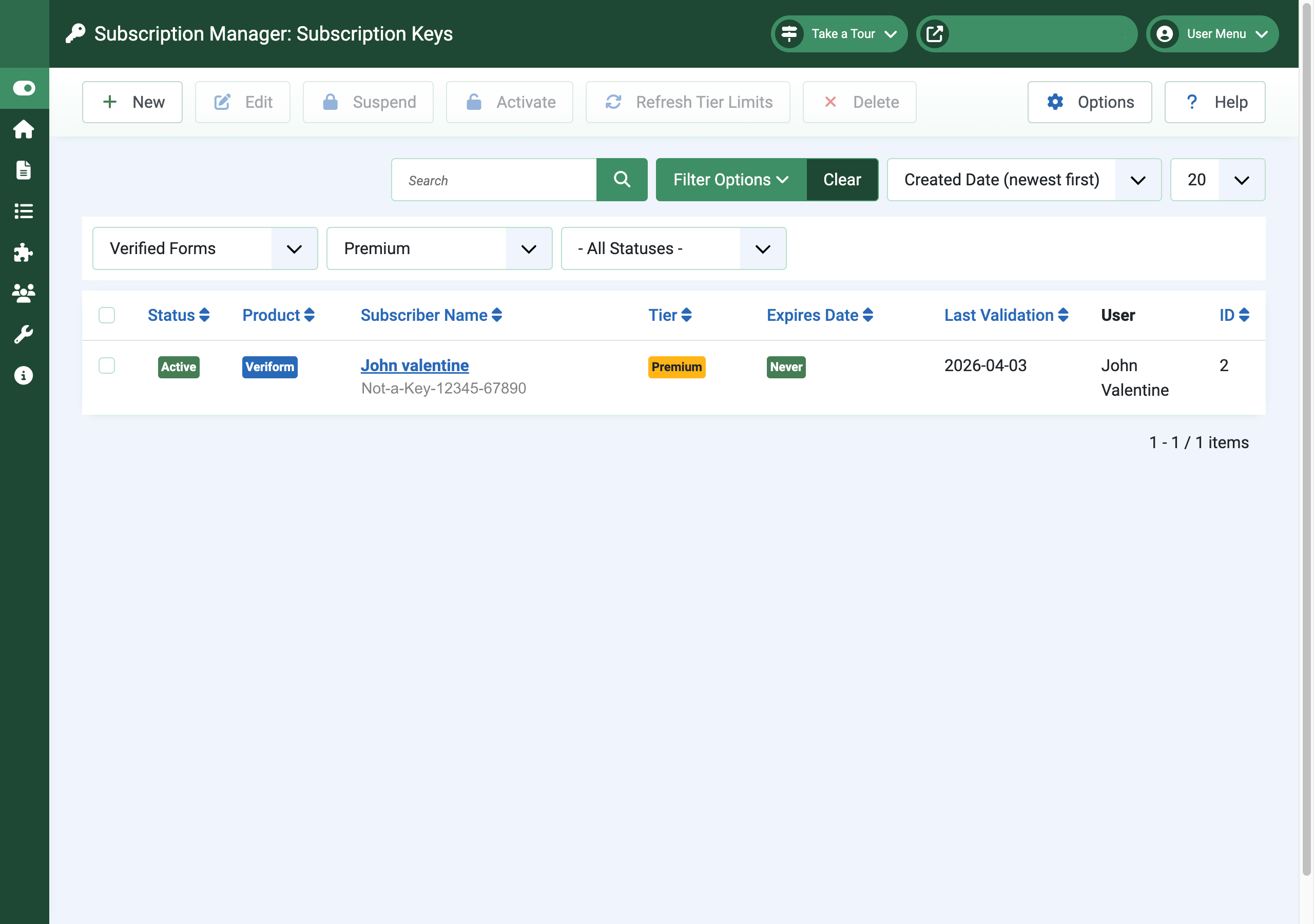This screenshot has width=1314, height=924.
Task: Open the John valentine subscriber link
Action: pos(415,365)
